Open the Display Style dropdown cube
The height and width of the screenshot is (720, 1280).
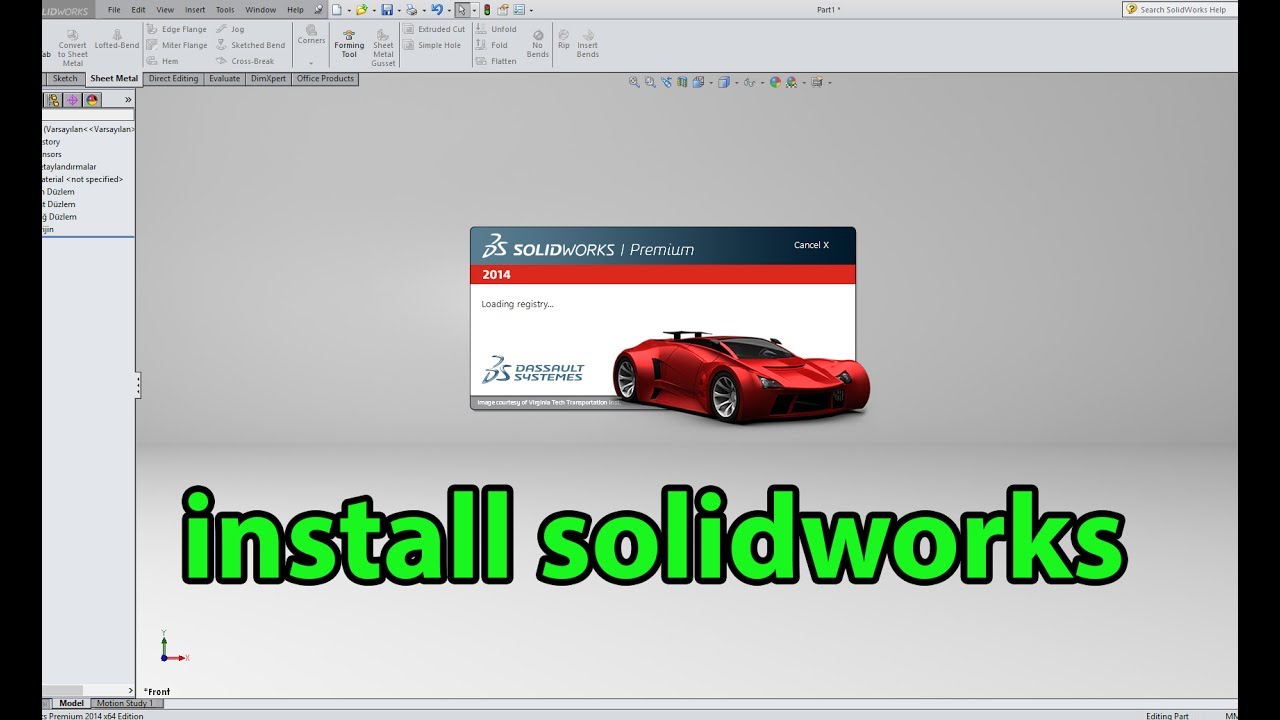[x=724, y=82]
